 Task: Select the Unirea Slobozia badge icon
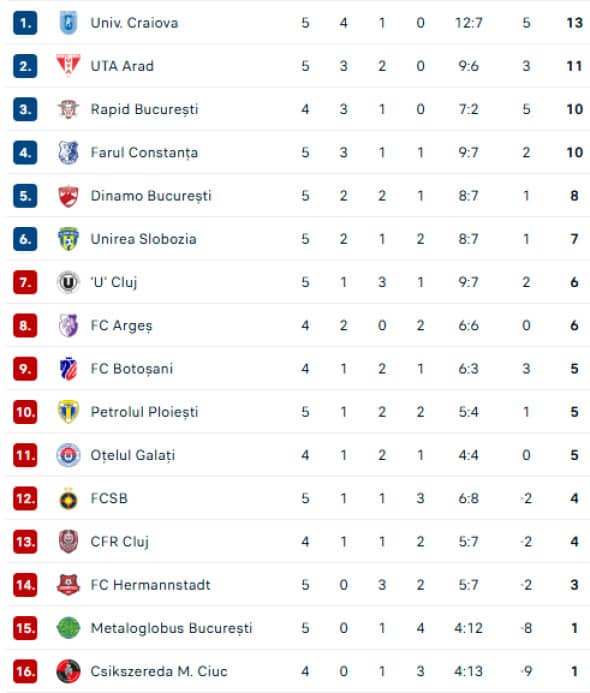coord(69,239)
